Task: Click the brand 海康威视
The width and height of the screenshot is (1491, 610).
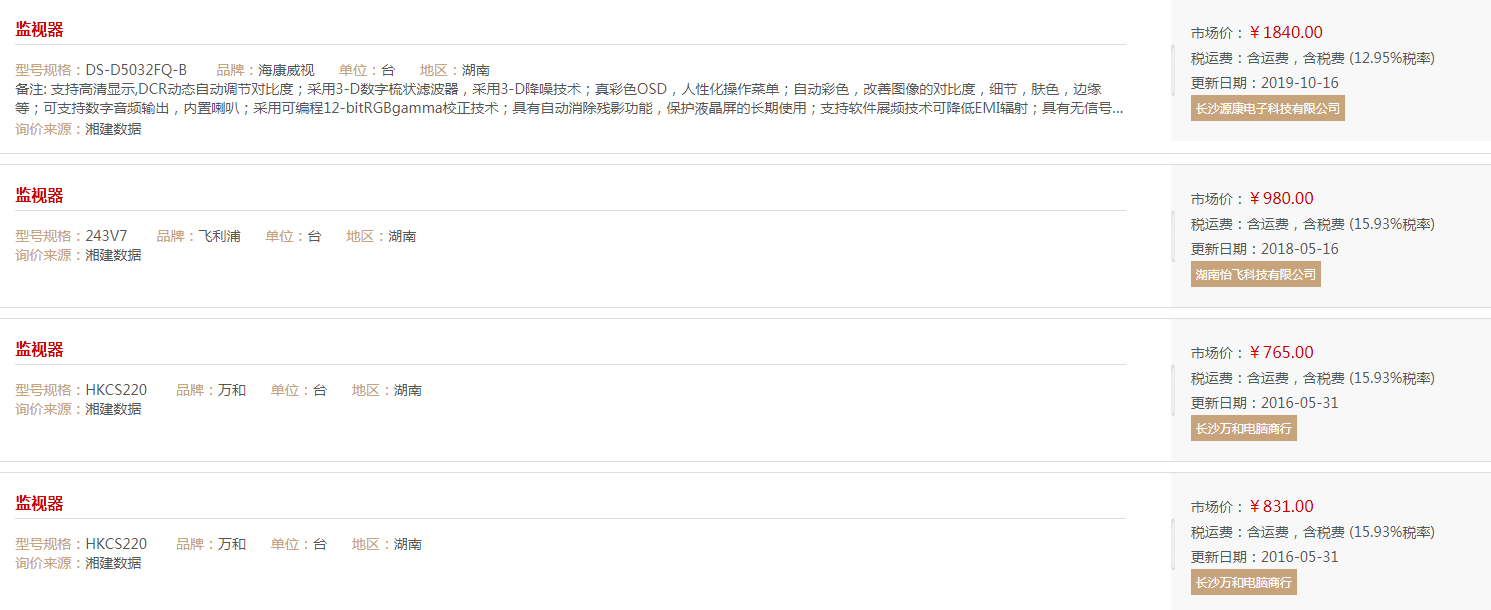Action: (286, 70)
